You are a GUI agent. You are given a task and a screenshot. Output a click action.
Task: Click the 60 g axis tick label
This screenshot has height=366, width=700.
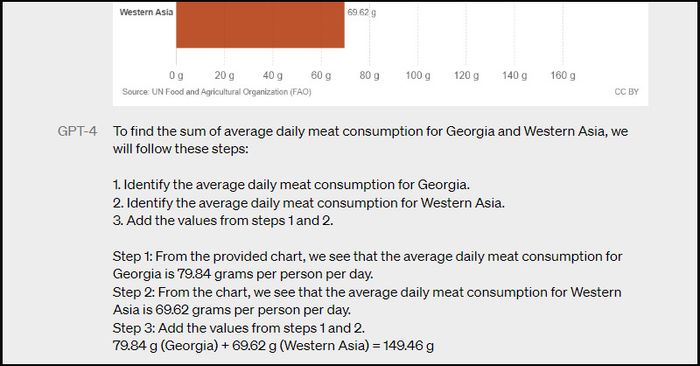point(321,75)
